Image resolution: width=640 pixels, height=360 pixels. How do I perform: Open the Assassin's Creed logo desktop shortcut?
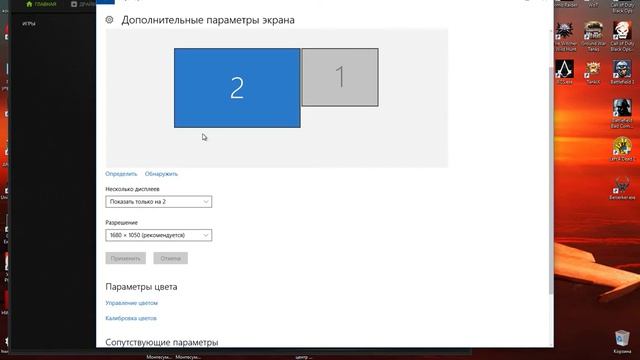(x=565, y=72)
